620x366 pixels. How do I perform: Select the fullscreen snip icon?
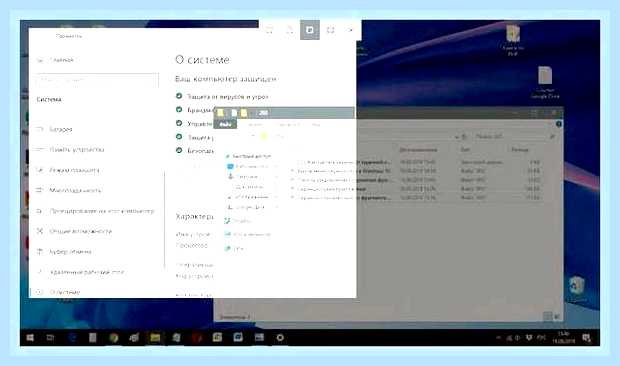click(331, 30)
